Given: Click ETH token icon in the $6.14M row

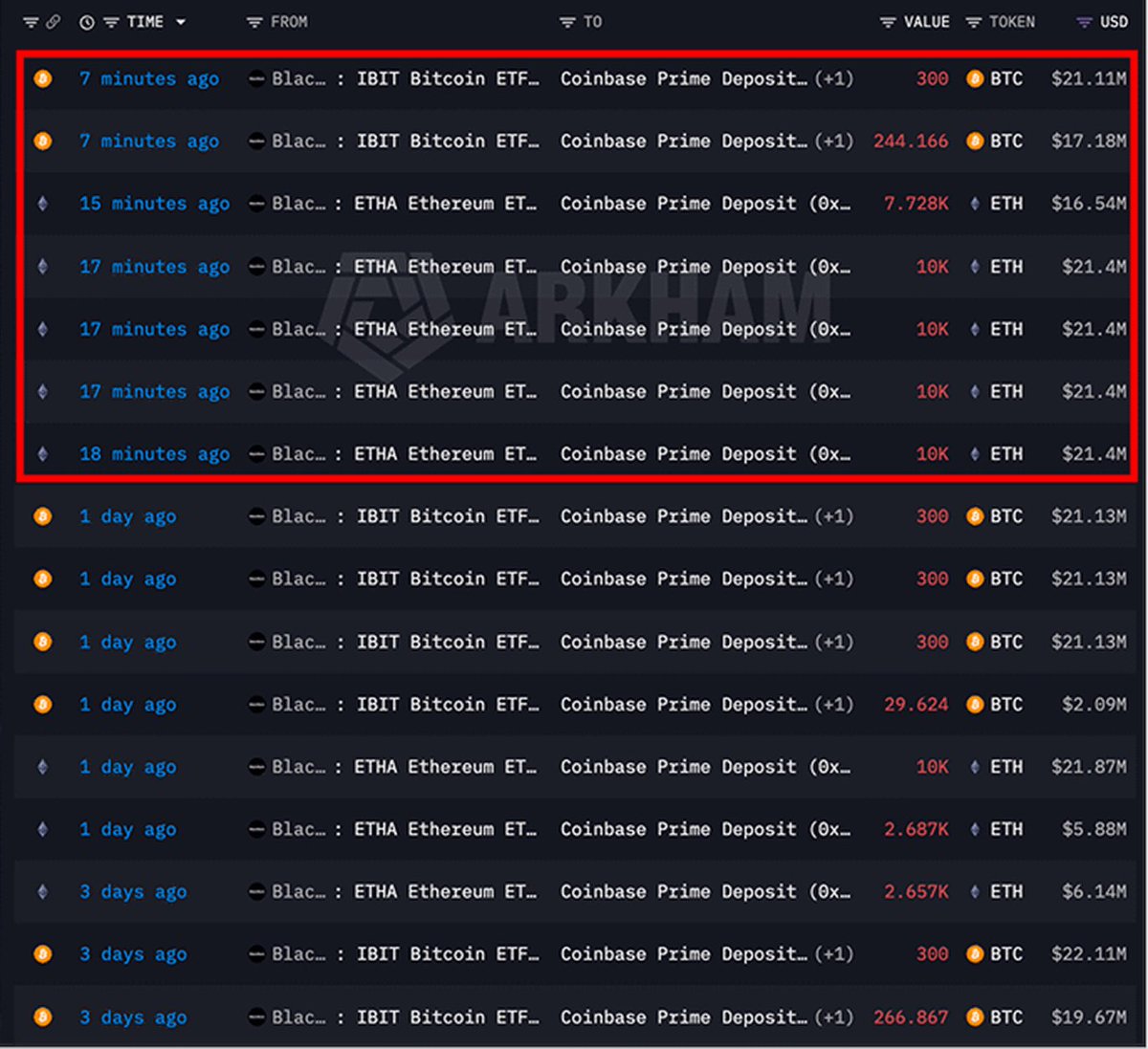Looking at the screenshot, I should (975, 891).
